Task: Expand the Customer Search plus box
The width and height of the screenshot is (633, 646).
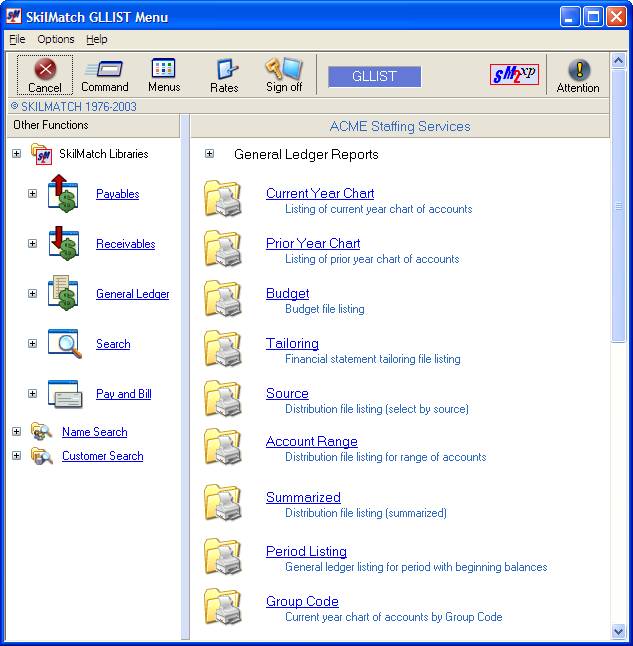Action: (x=16, y=456)
